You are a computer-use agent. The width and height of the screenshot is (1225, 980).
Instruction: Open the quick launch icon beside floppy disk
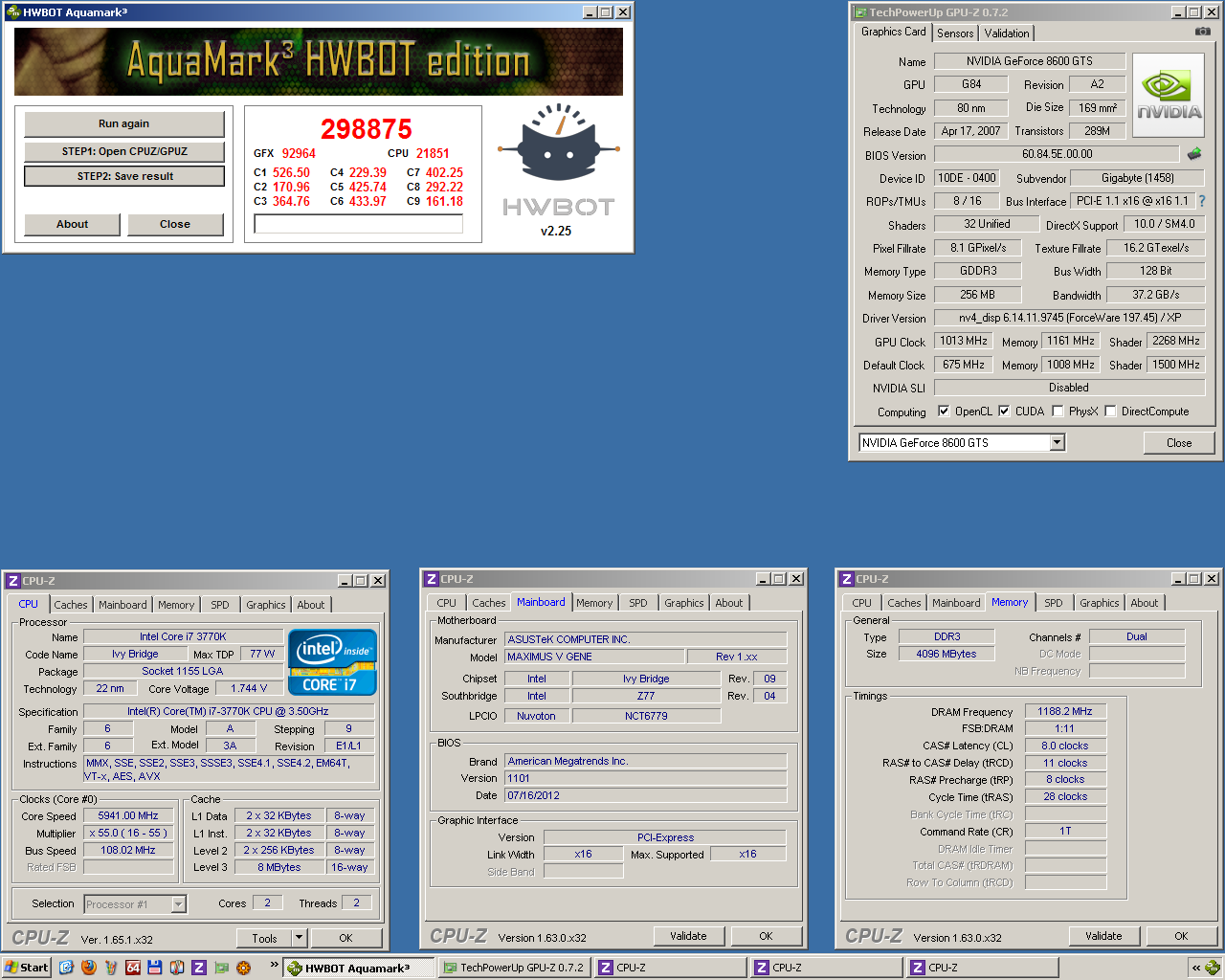(176, 968)
